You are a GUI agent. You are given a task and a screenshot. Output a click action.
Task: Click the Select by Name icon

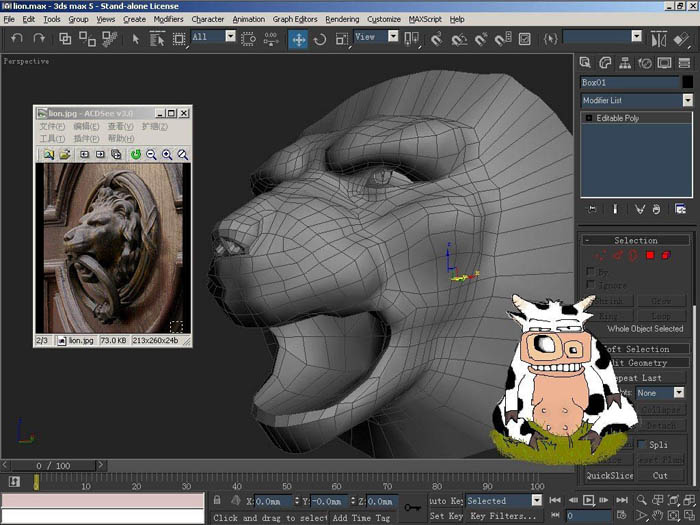157,39
